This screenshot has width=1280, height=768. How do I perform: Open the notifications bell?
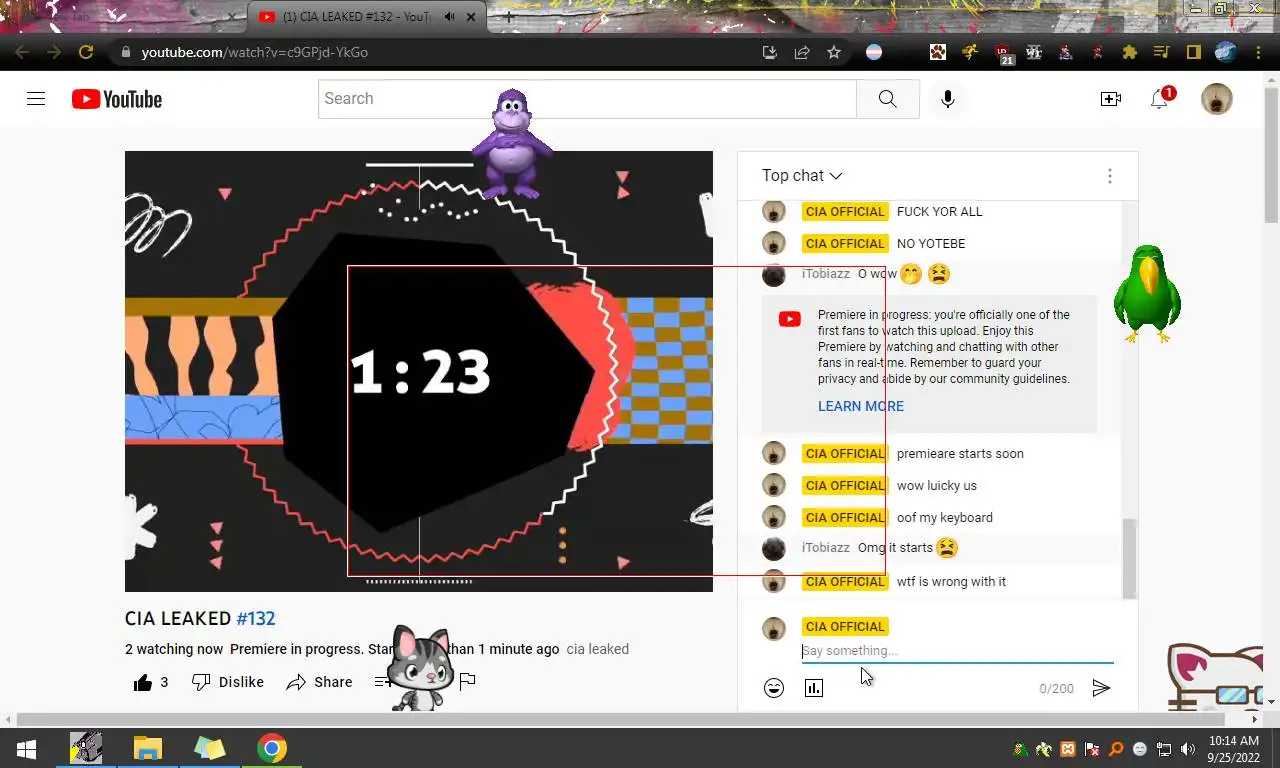coord(1159,99)
